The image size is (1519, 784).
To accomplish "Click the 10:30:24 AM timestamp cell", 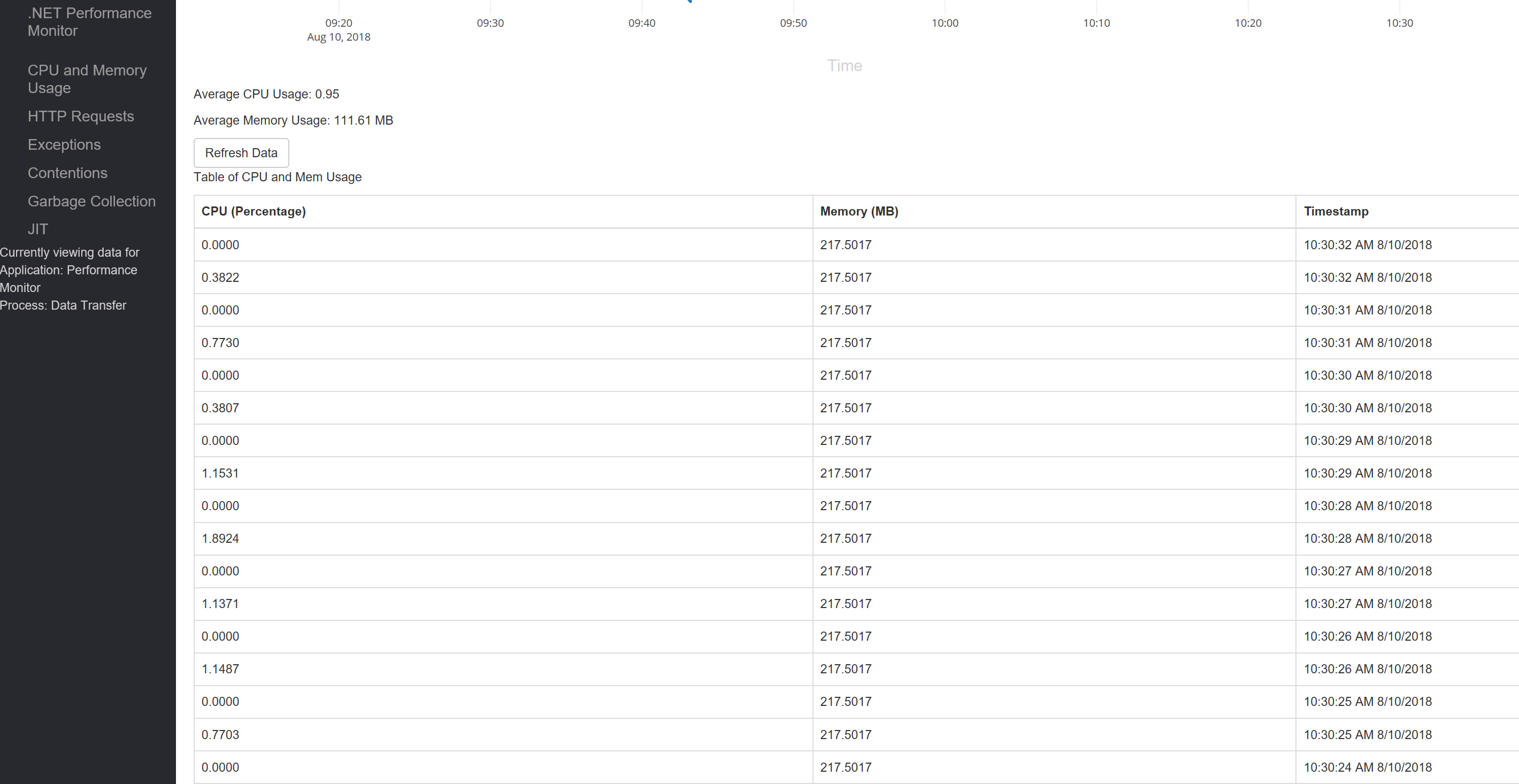I will click(1367, 767).
